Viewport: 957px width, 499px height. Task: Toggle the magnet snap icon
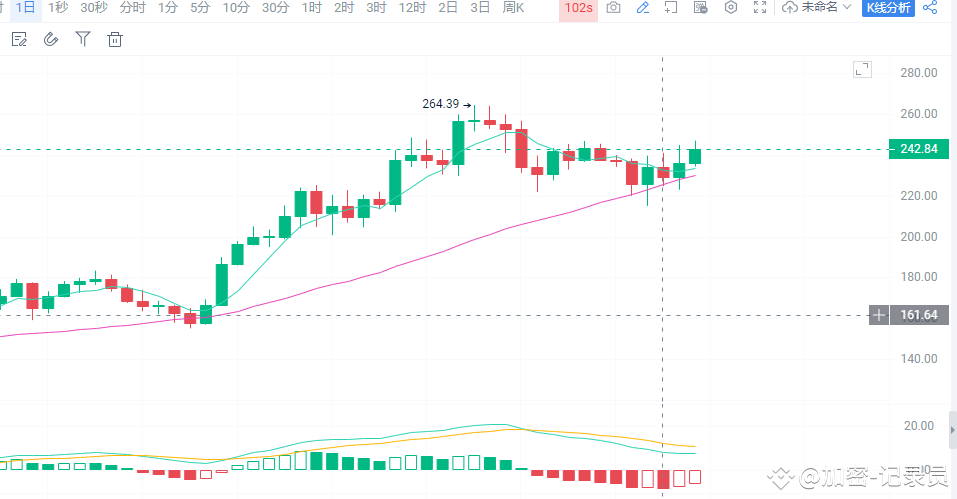[51, 40]
